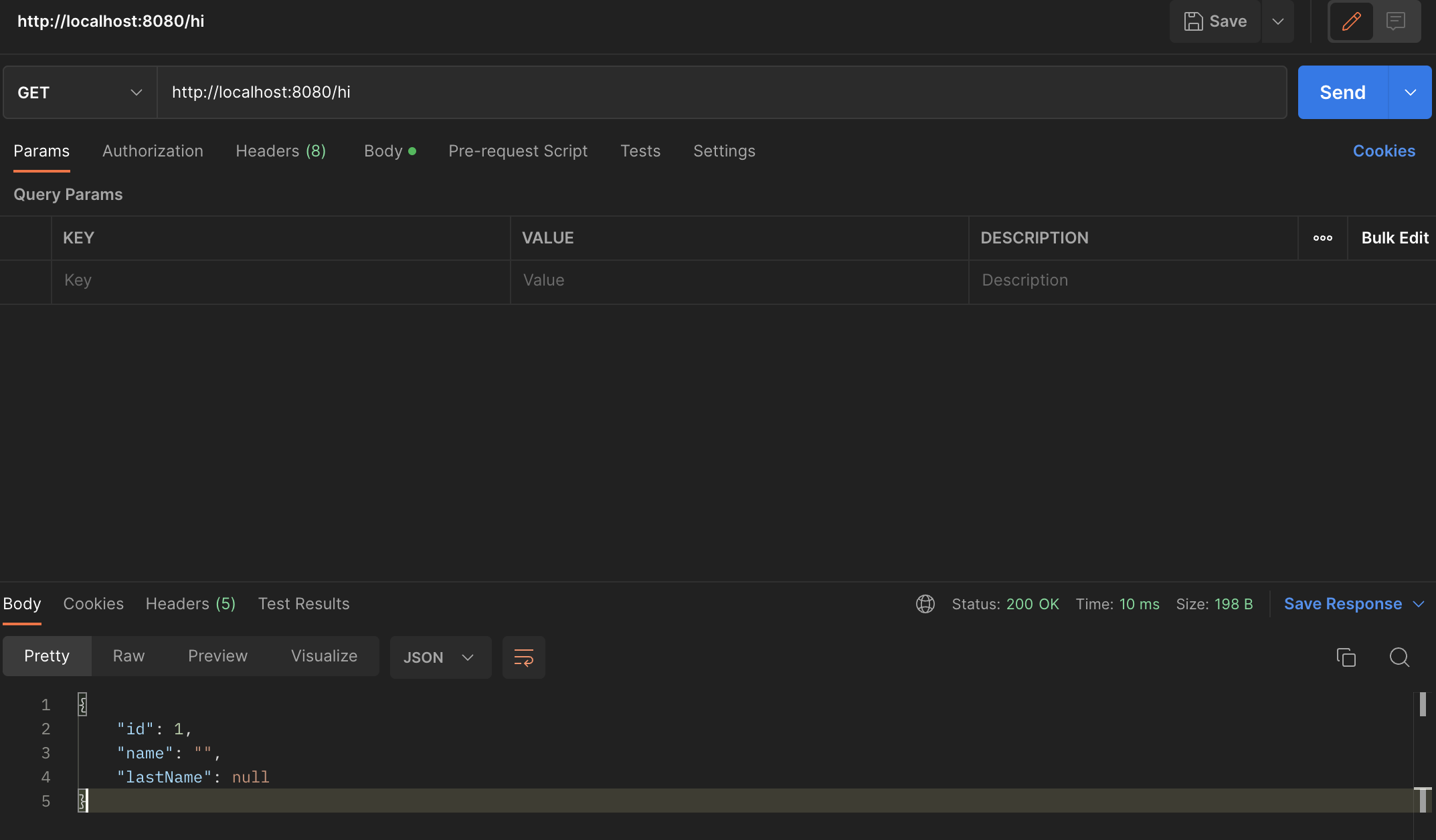Open the GET method dropdown
This screenshot has height=840, width=1436.
tap(80, 92)
